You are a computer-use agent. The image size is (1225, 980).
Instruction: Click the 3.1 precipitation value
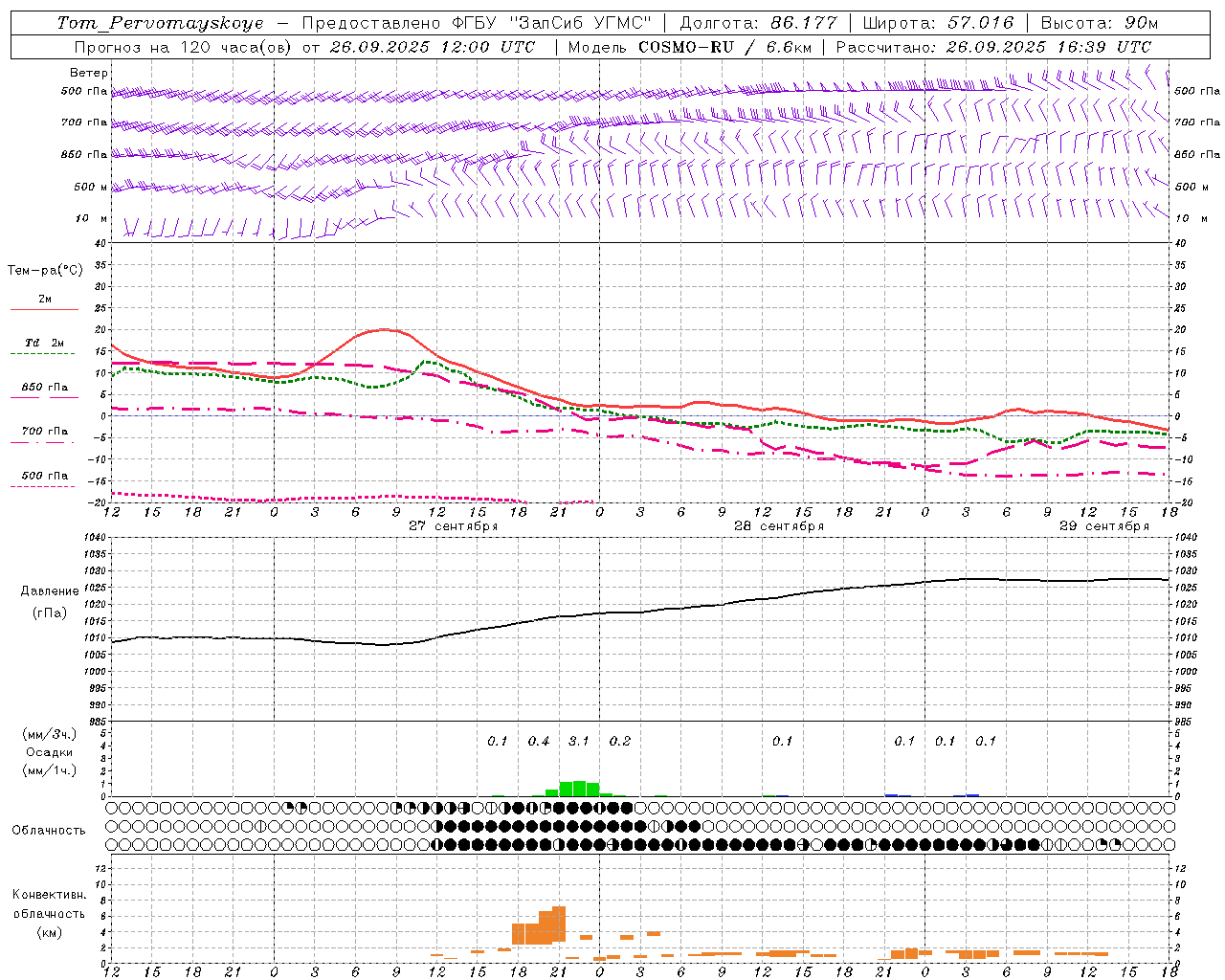click(x=579, y=742)
